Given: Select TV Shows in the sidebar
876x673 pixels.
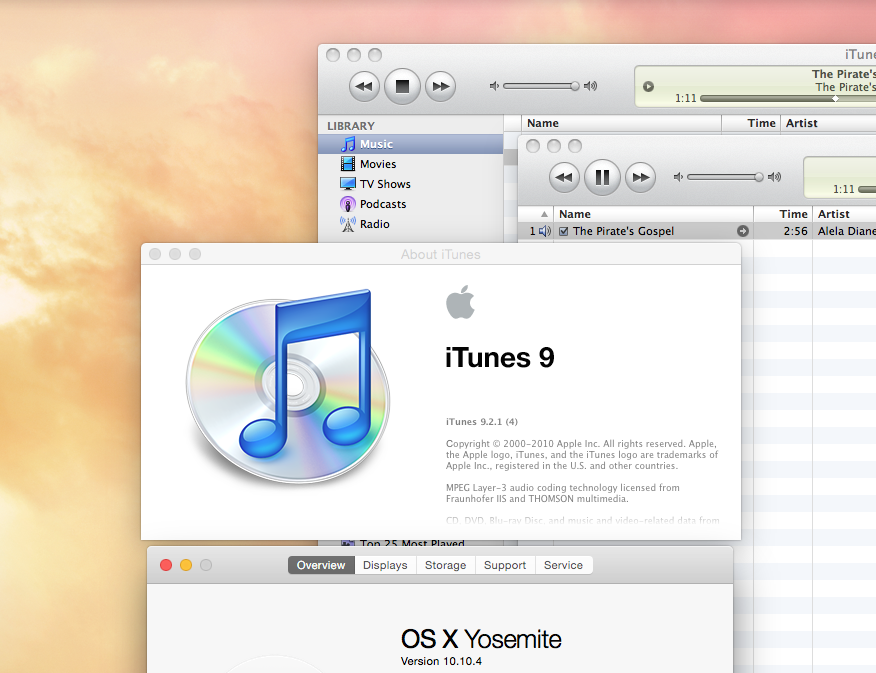Looking at the screenshot, I should click(411, 184).
